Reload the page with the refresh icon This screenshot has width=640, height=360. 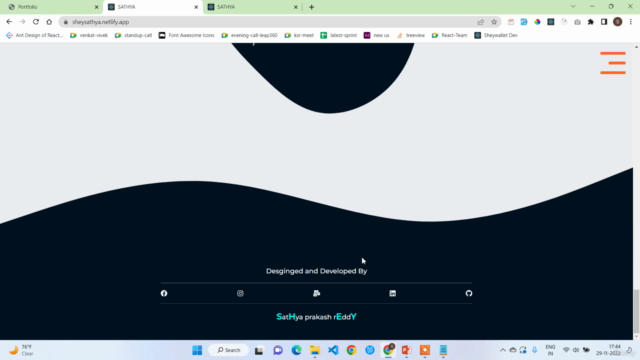pos(36,22)
